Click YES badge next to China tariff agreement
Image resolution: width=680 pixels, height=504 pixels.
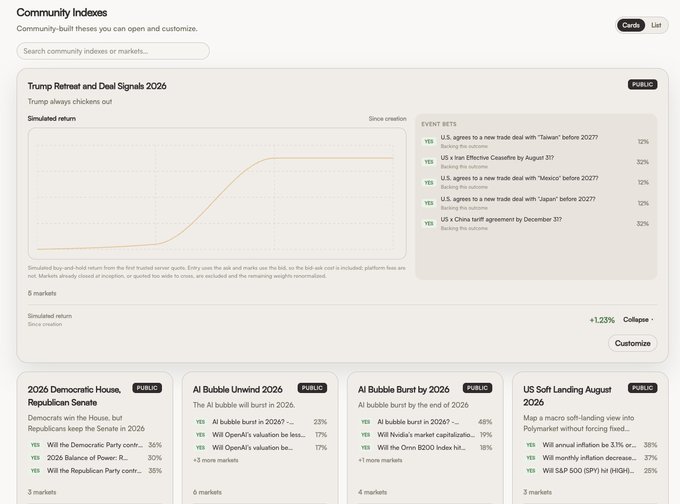coord(428,223)
